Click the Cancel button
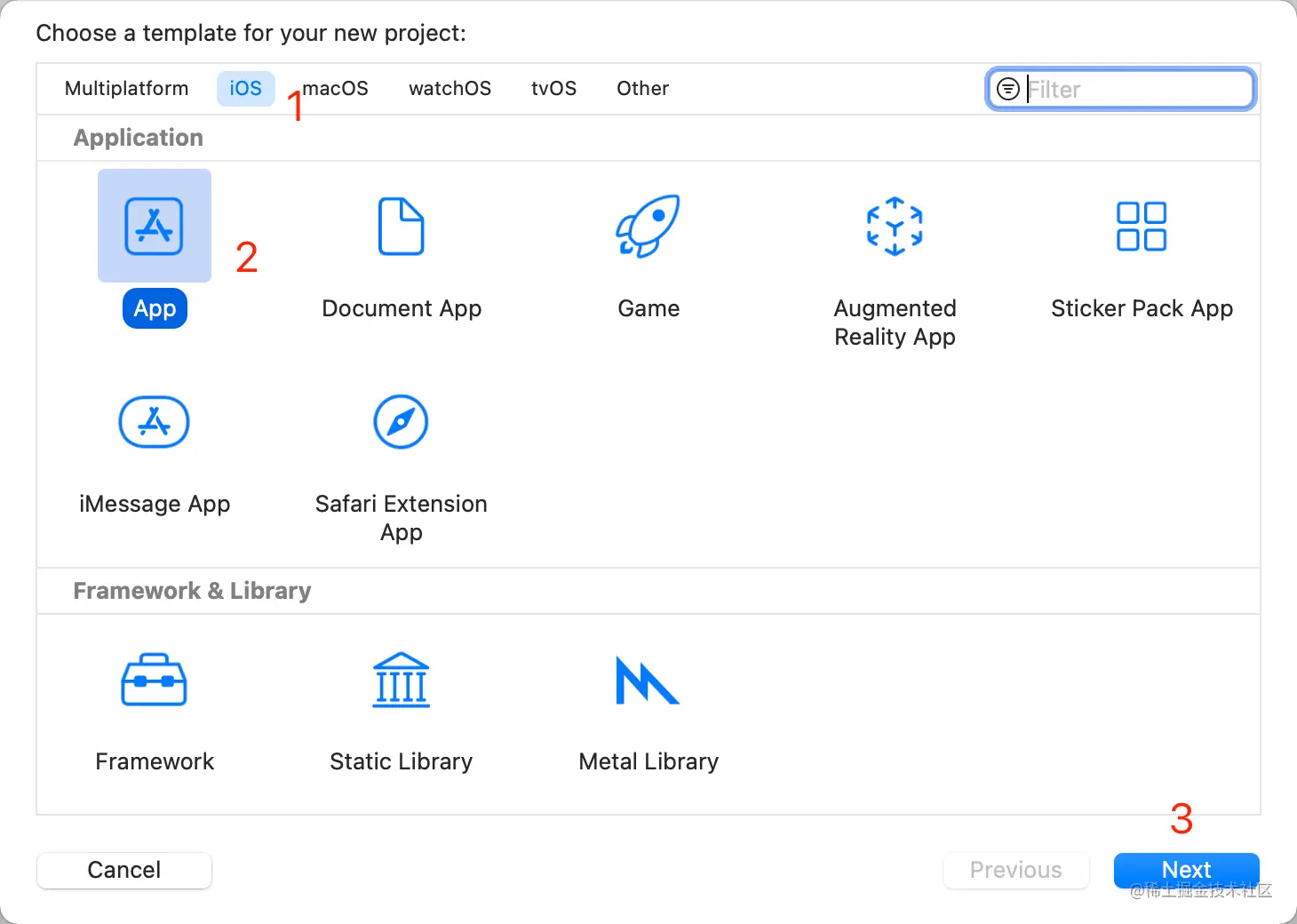 pyautogui.click(x=123, y=871)
